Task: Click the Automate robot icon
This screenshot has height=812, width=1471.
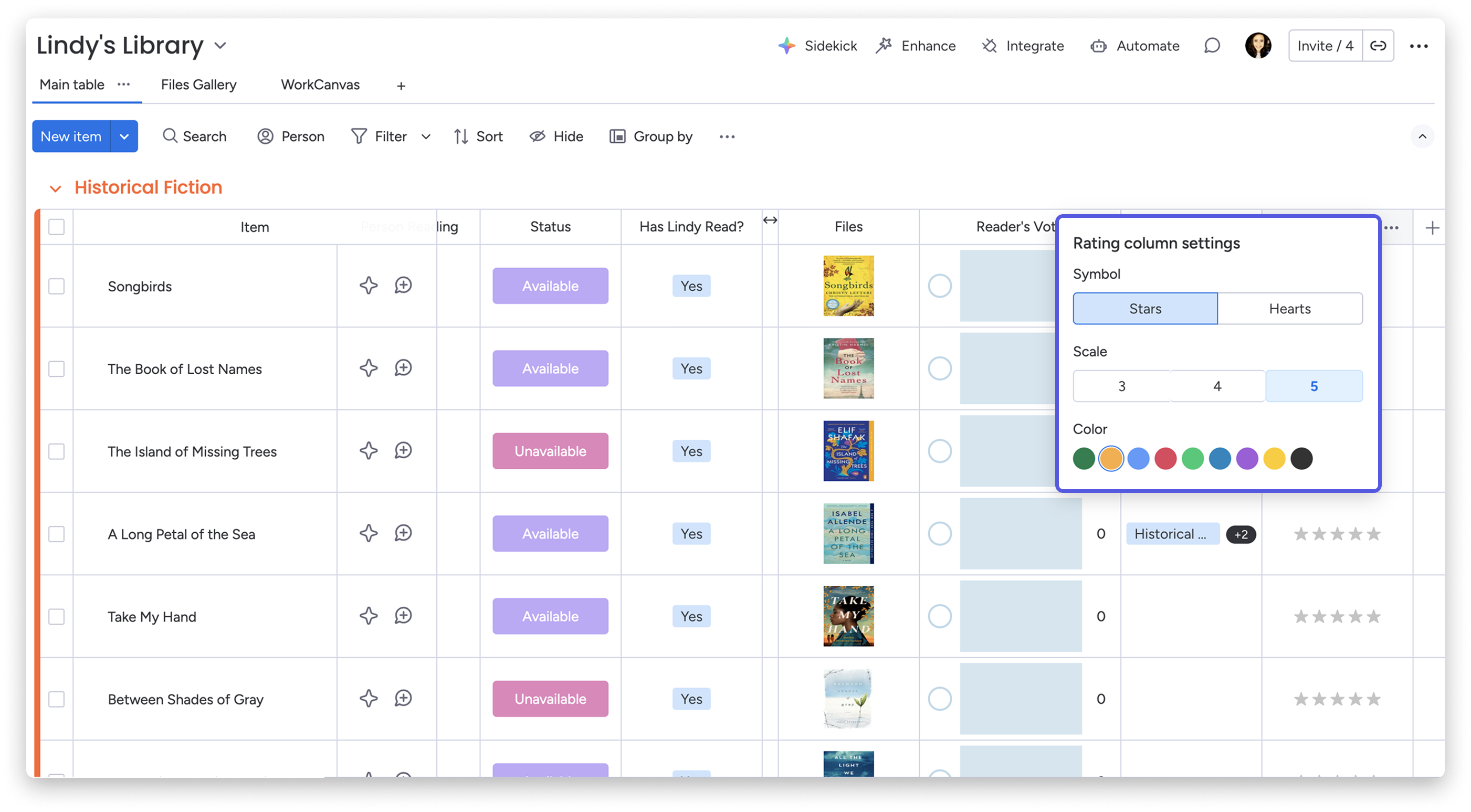Action: [1098, 46]
